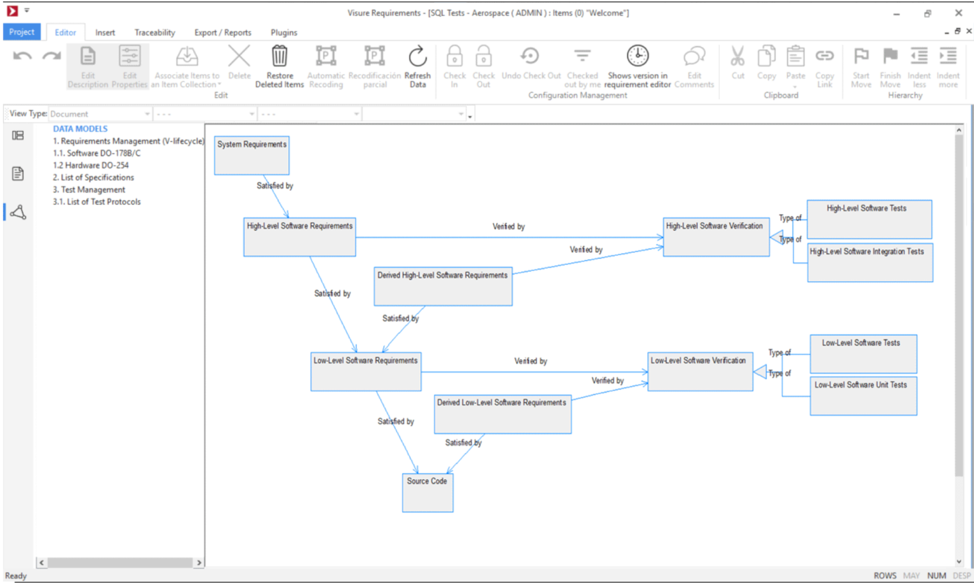Open Edit Description tool
Image resolution: width=974 pixels, height=583 pixels.
88,66
